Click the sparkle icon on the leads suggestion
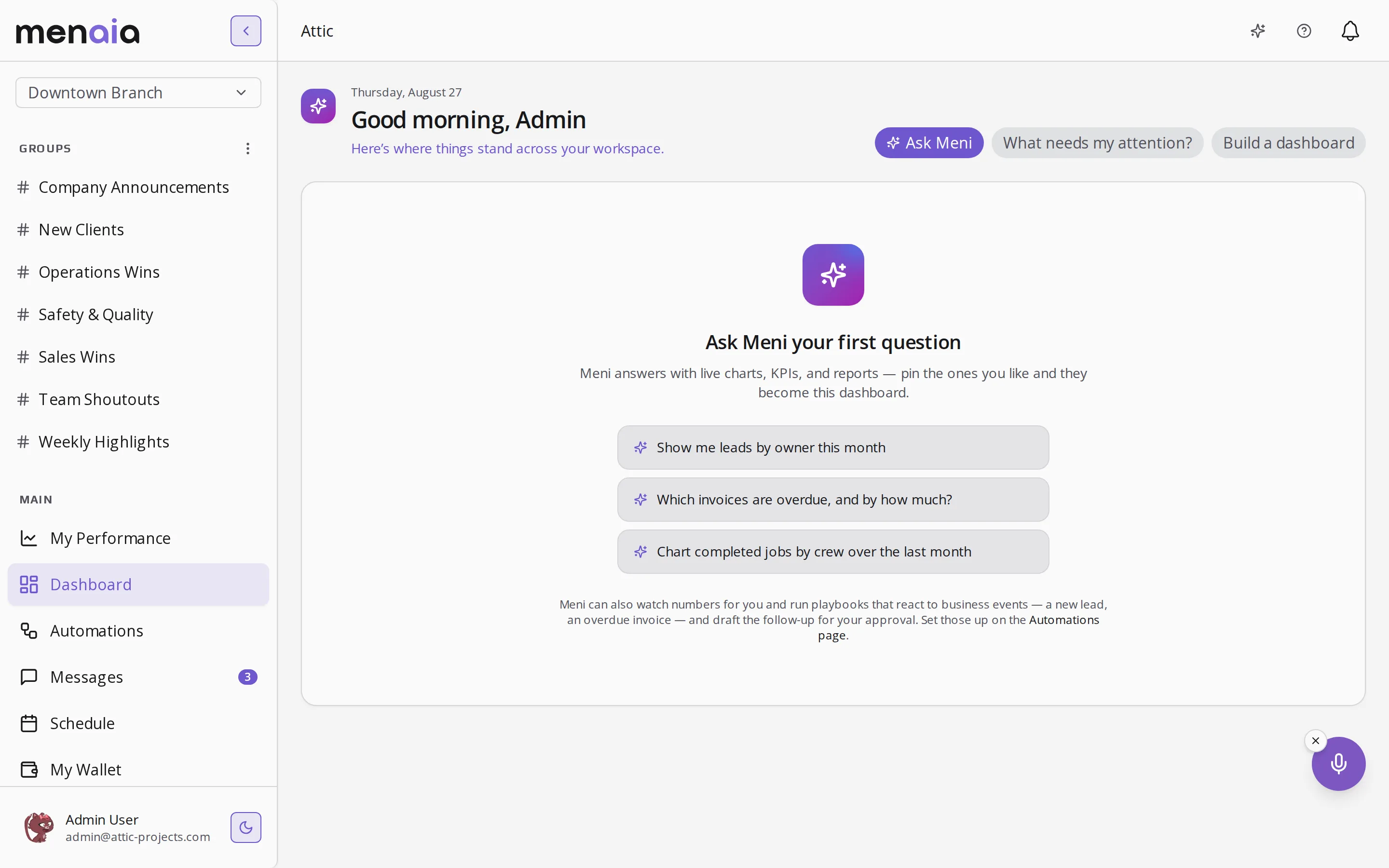1389x868 pixels. [x=640, y=448]
